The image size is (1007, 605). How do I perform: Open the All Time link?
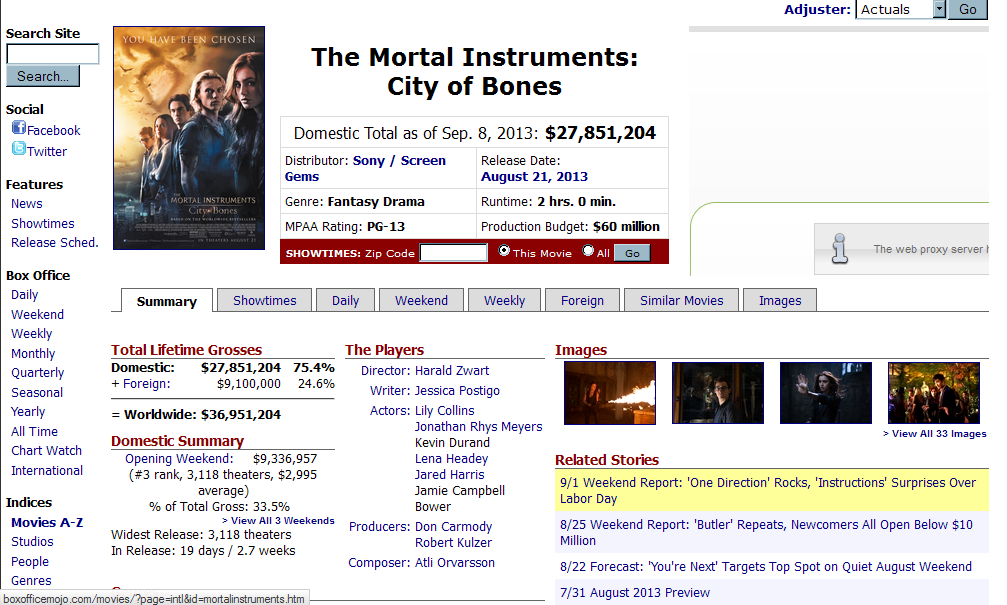34,432
